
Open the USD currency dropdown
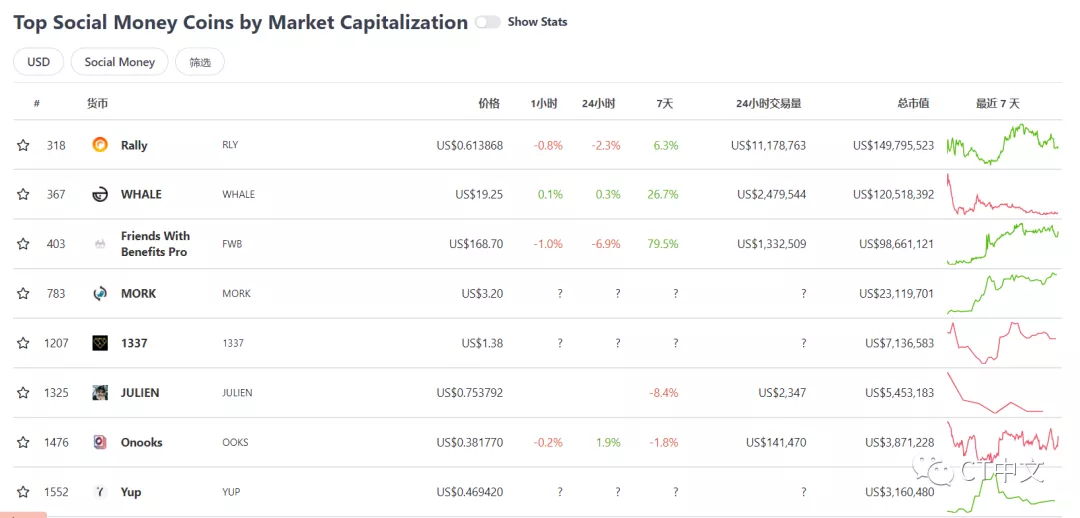(38, 62)
